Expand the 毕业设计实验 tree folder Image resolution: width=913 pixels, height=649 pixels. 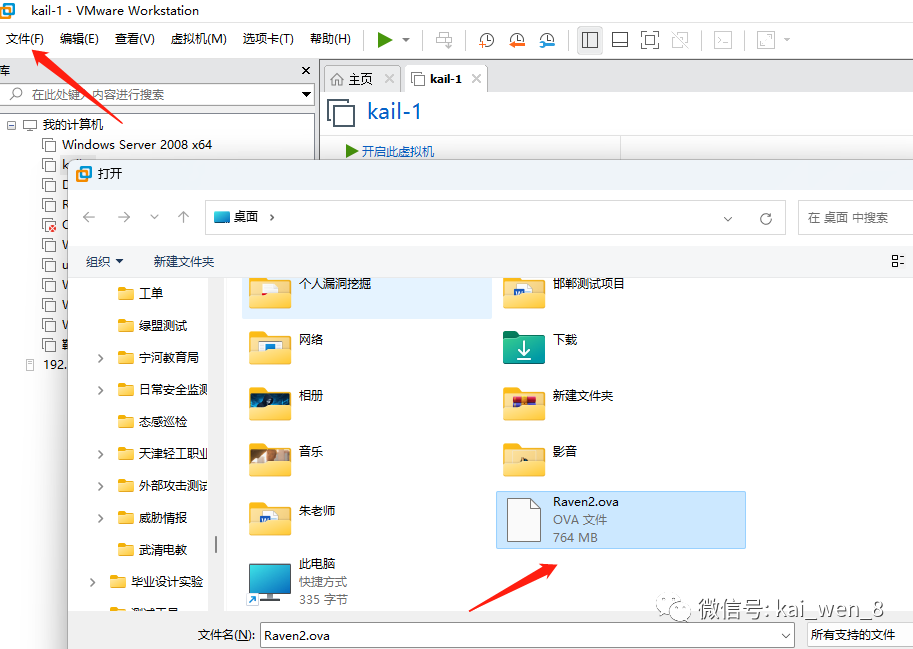[92, 582]
